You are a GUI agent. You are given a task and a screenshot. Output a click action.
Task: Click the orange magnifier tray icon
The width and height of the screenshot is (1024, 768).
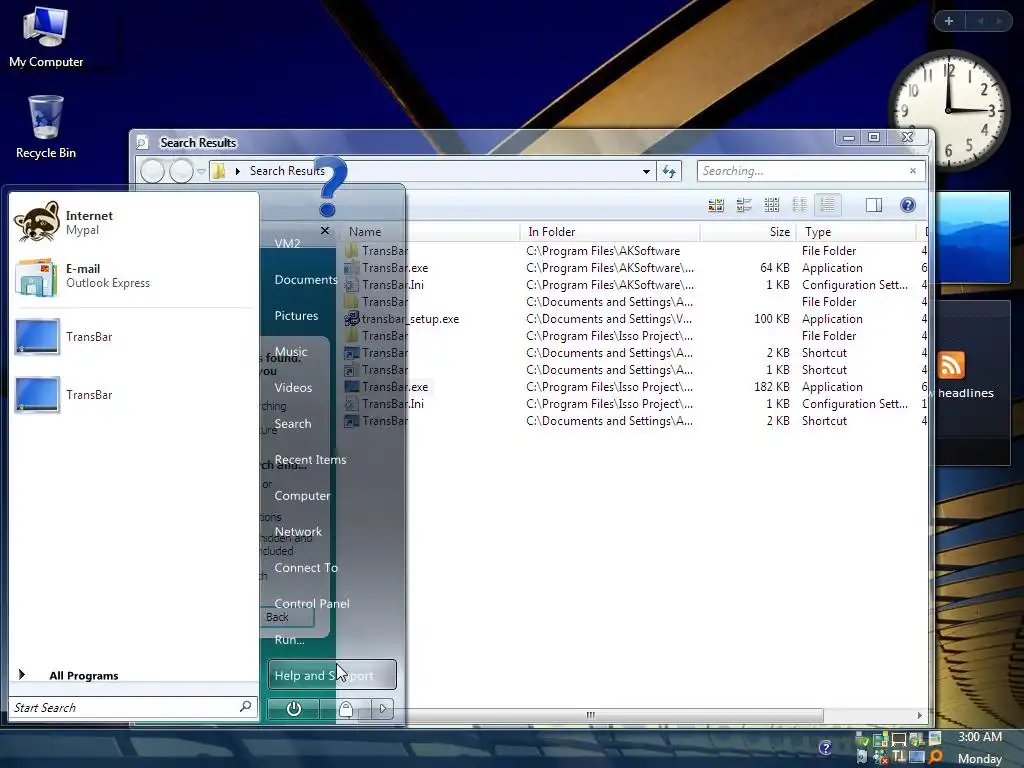tap(936, 757)
